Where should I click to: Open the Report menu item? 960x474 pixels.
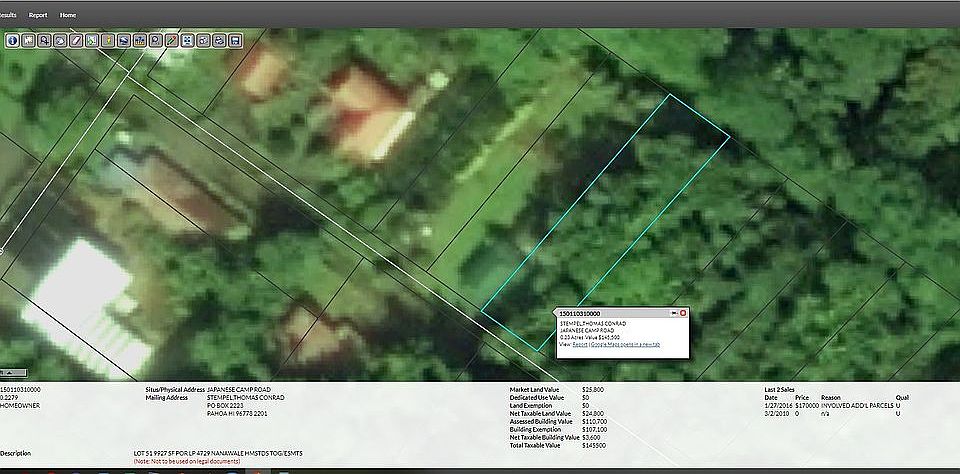click(38, 15)
